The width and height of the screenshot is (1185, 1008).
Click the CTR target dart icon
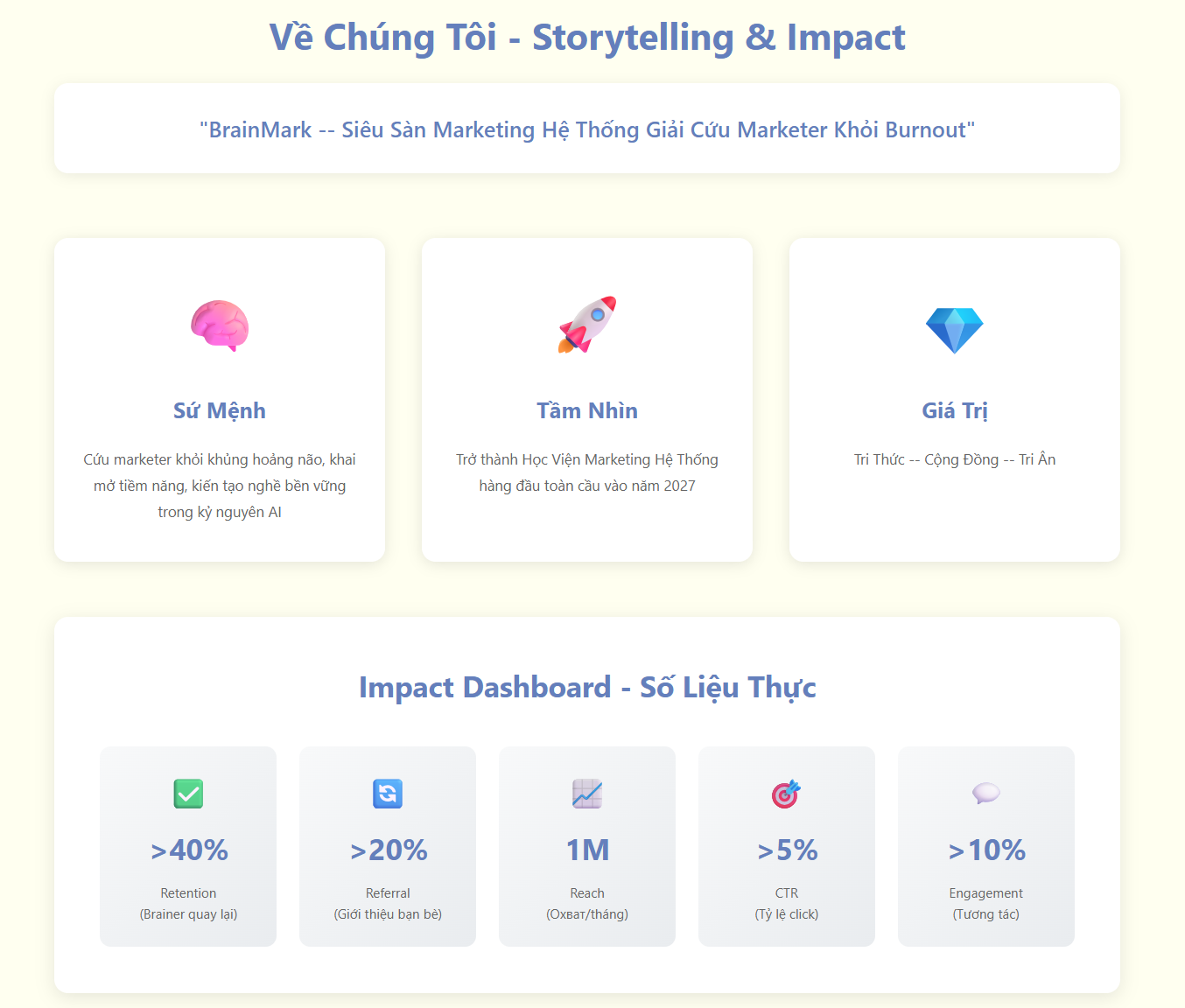(786, 794)
